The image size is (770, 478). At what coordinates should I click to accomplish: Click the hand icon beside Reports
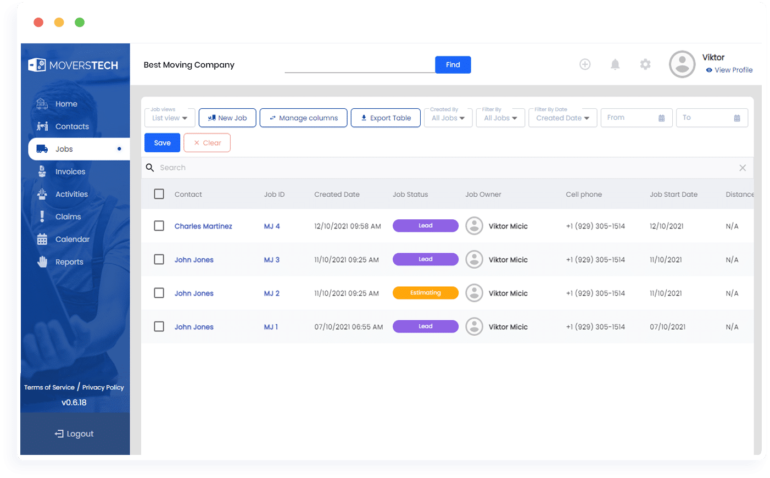(x=42, y=262)
